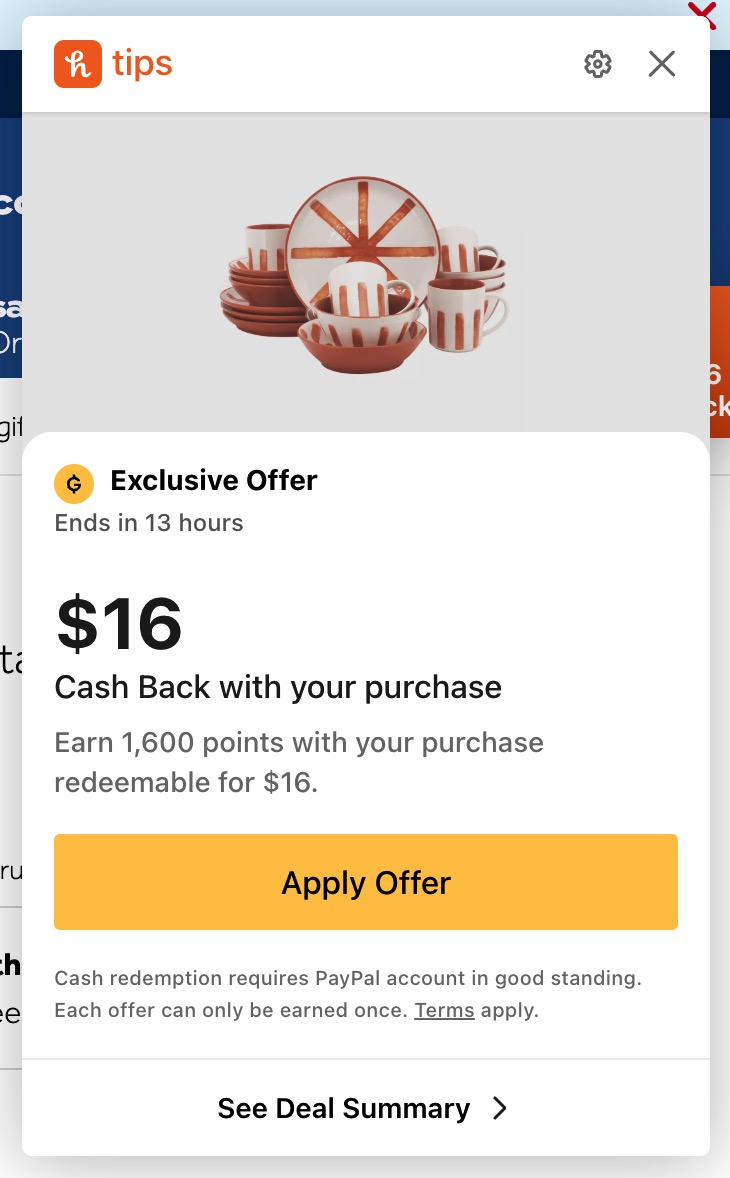Click the large $16 amount

coord(119,623)
